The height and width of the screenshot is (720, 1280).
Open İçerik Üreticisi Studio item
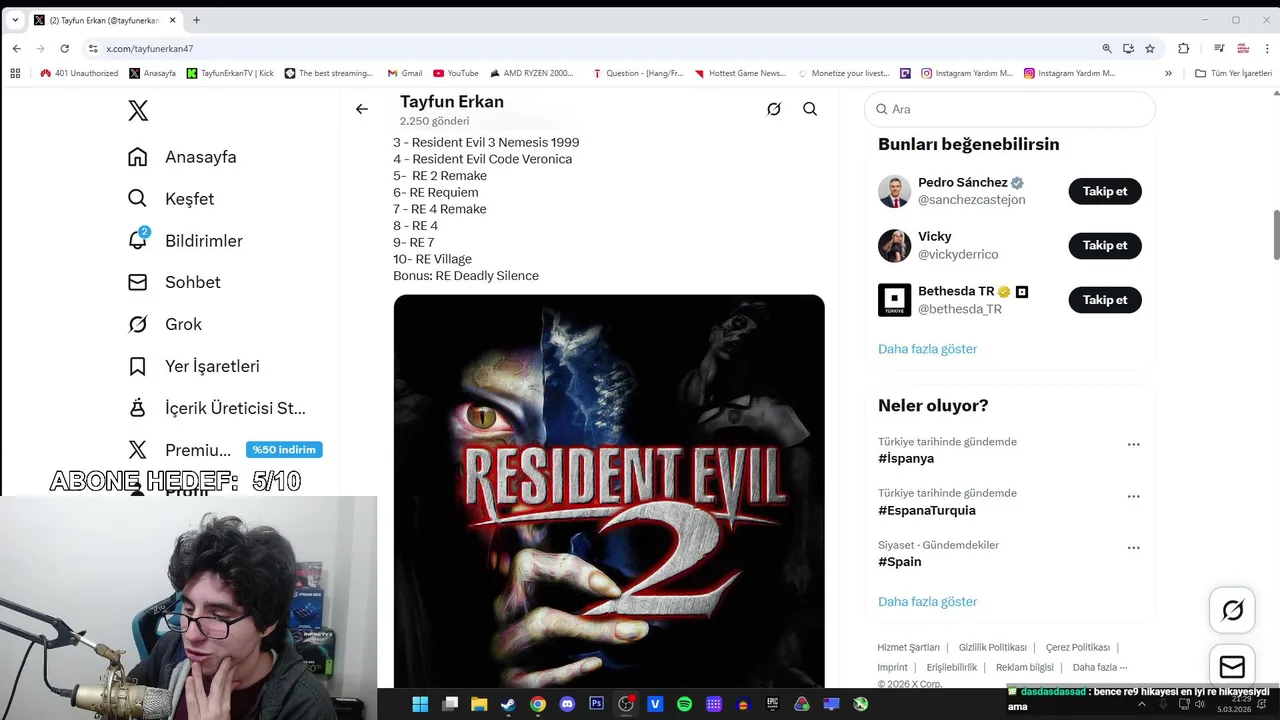pos(217,408)
